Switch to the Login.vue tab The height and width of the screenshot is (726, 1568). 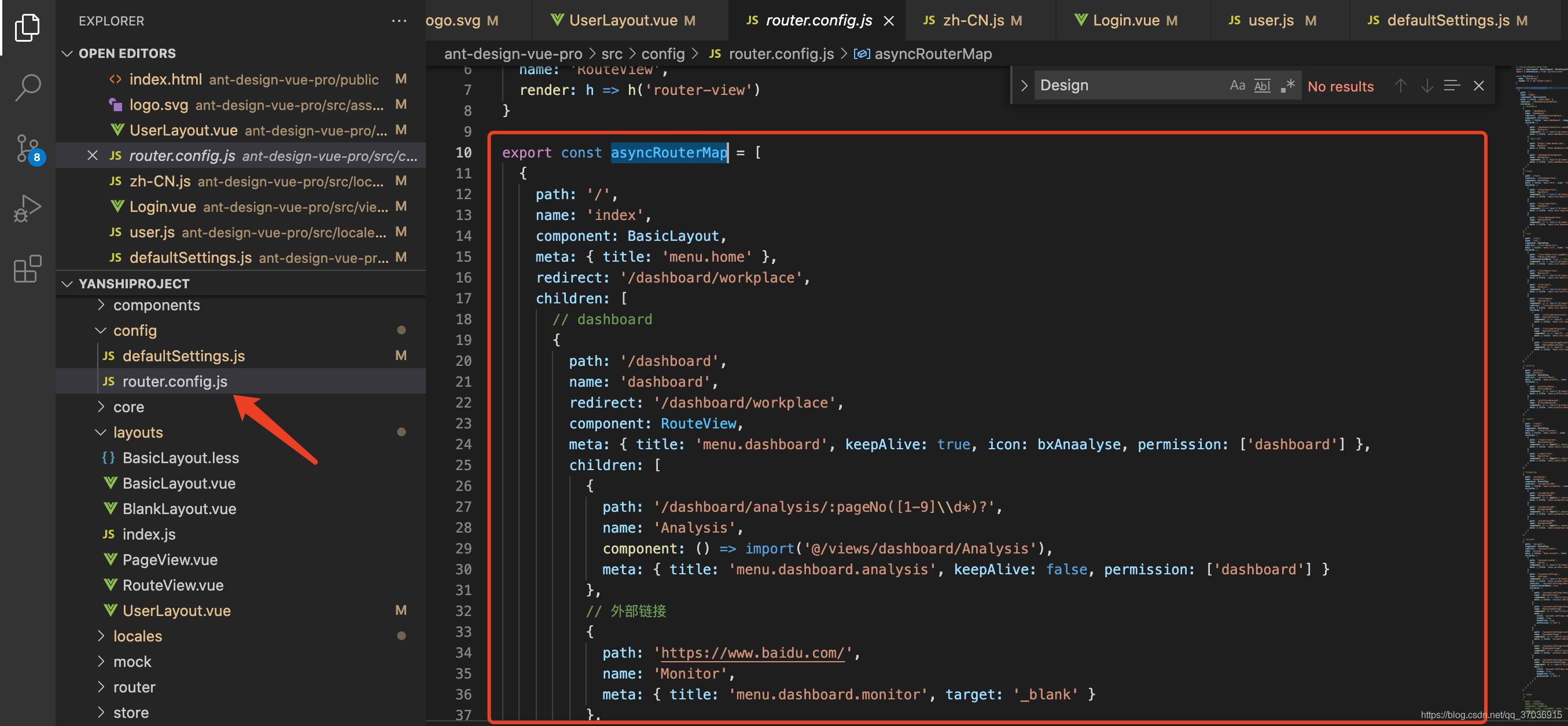point(1125,20)
